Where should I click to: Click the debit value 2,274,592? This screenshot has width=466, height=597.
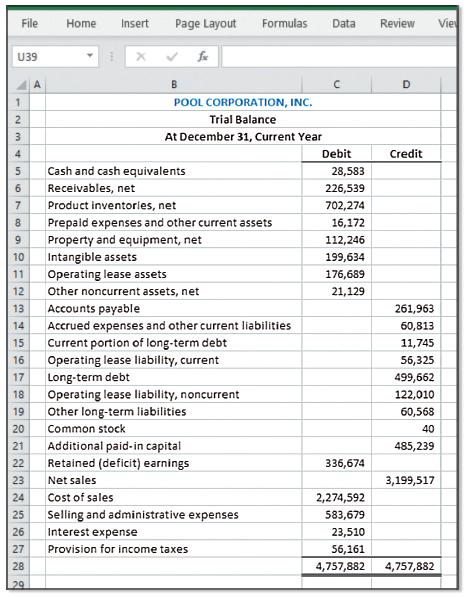(x=340, y=497)
